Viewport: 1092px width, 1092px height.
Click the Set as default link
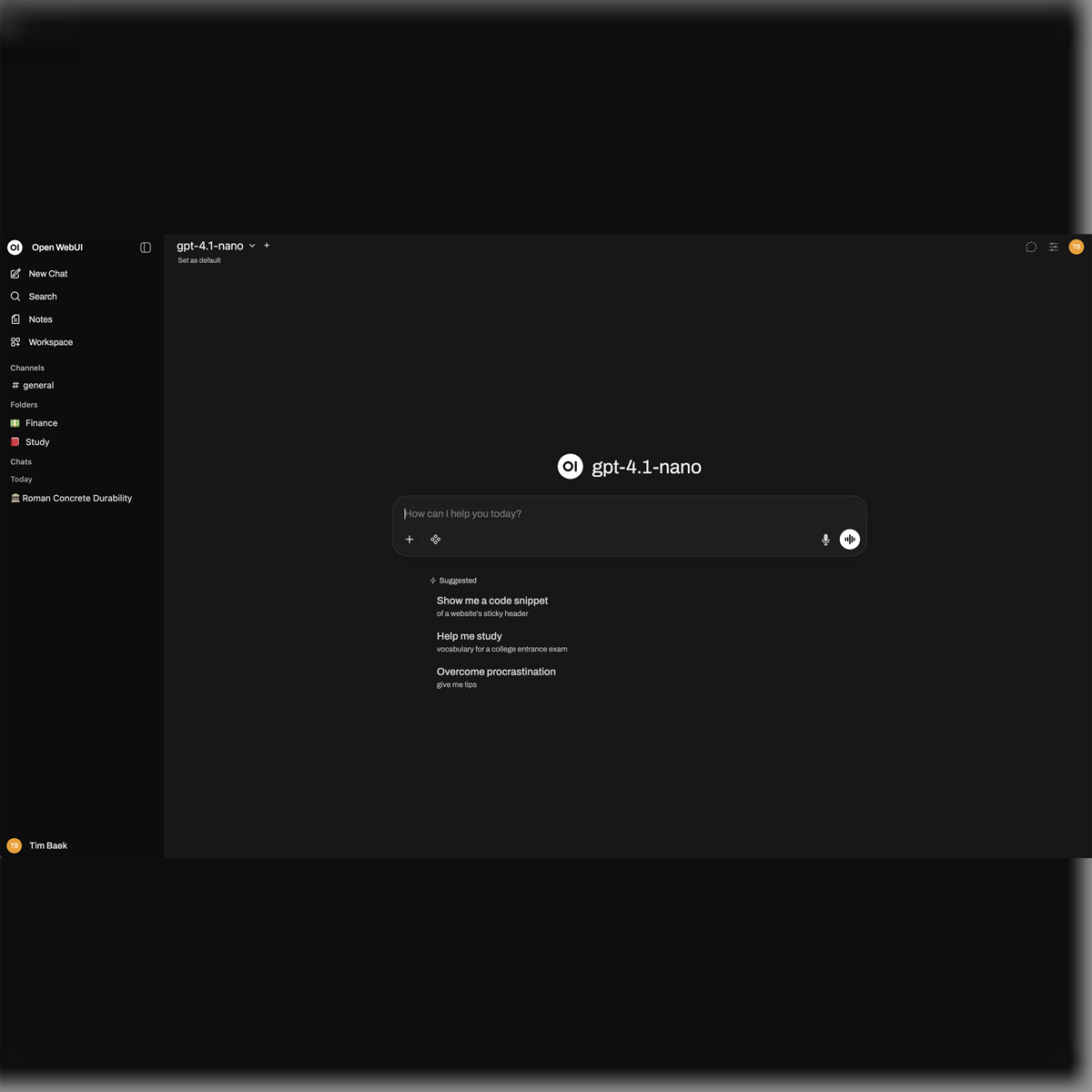click(199, 260)
